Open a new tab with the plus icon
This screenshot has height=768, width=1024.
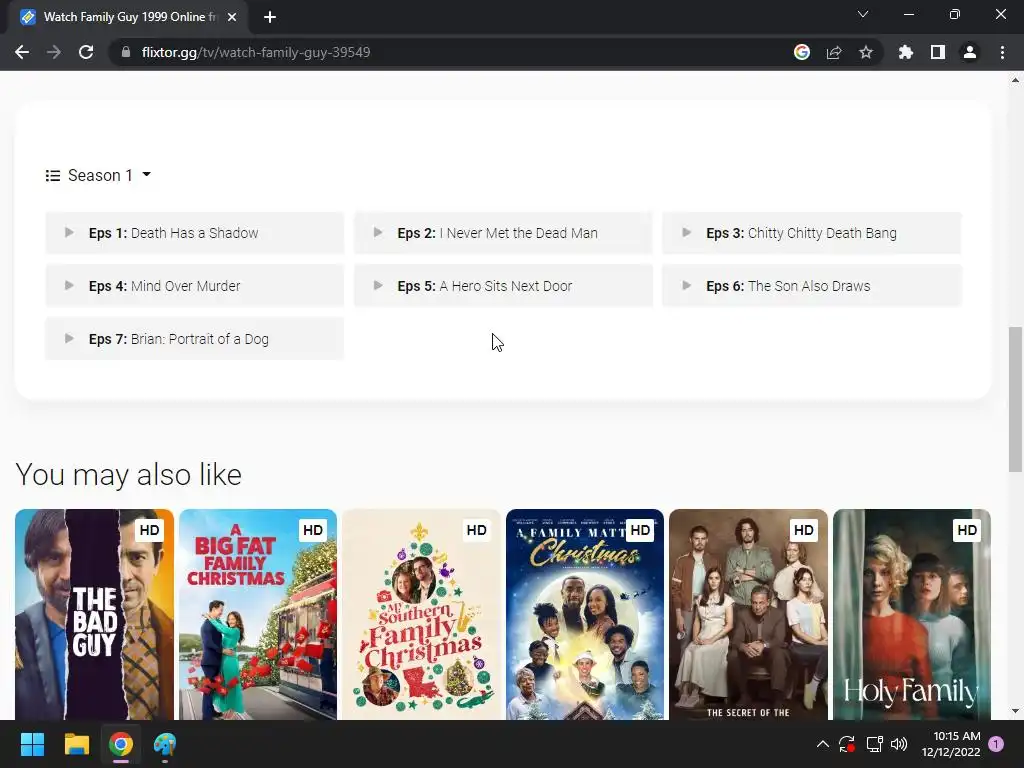pyautogui.click(x=270, y=17)
